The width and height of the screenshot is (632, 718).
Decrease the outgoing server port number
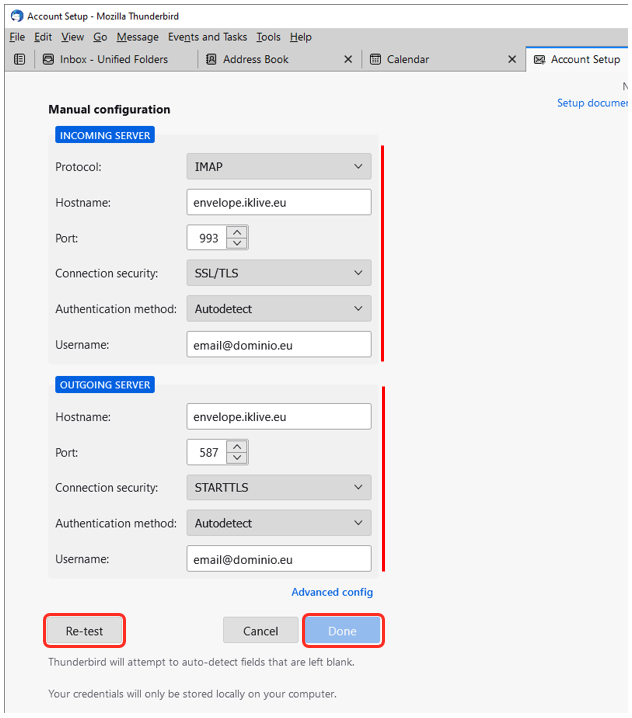(237, 458)
